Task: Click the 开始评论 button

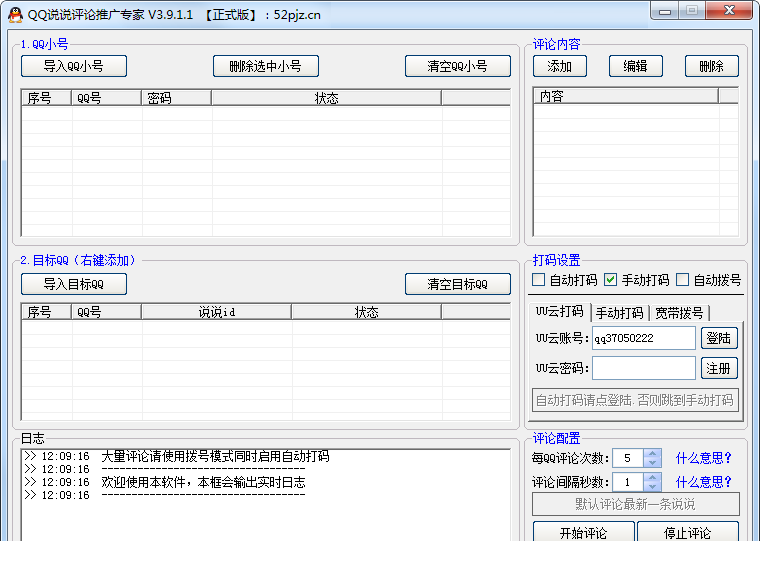Action: 584,533
